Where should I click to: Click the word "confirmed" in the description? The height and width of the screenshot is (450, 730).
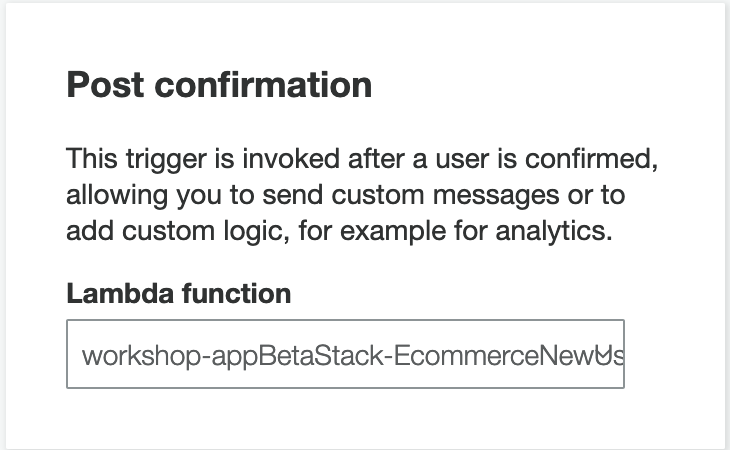[x=598, y=160]
